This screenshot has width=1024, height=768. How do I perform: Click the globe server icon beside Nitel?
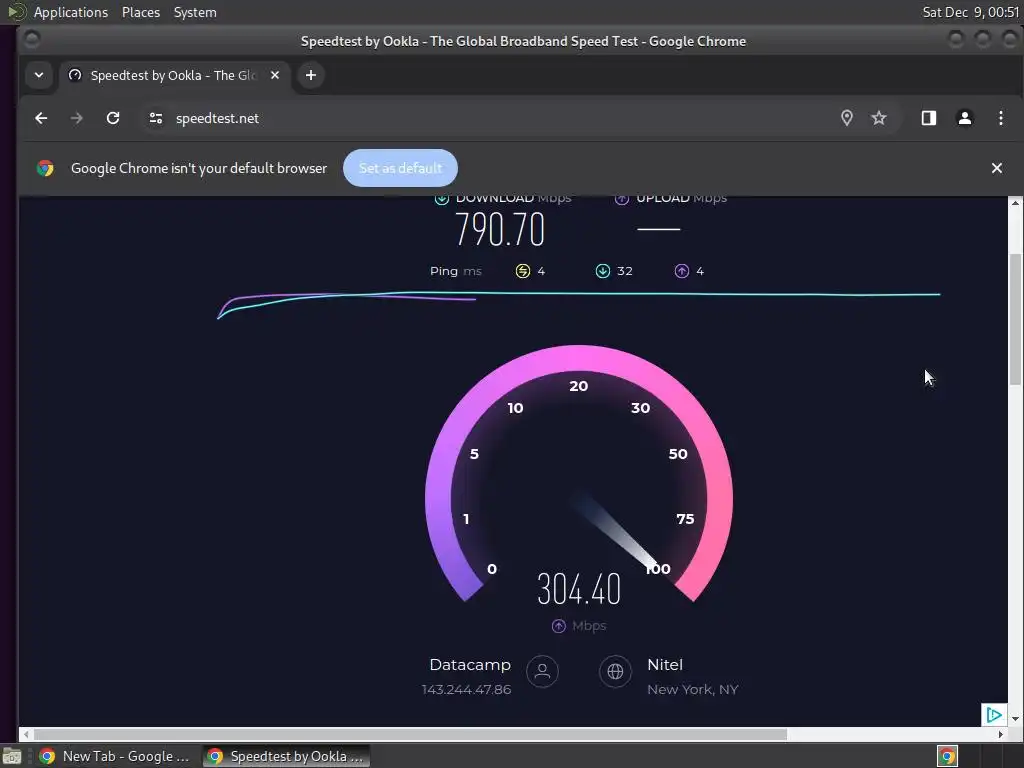615,671
